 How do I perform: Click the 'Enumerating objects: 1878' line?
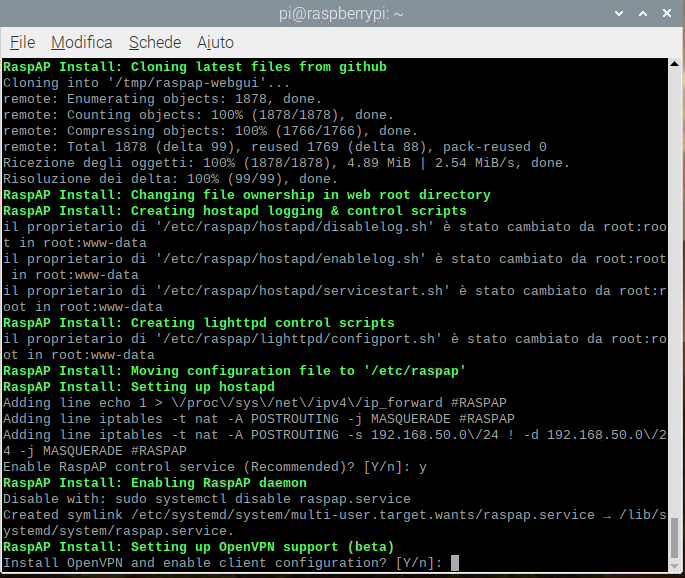pos(163,99)
